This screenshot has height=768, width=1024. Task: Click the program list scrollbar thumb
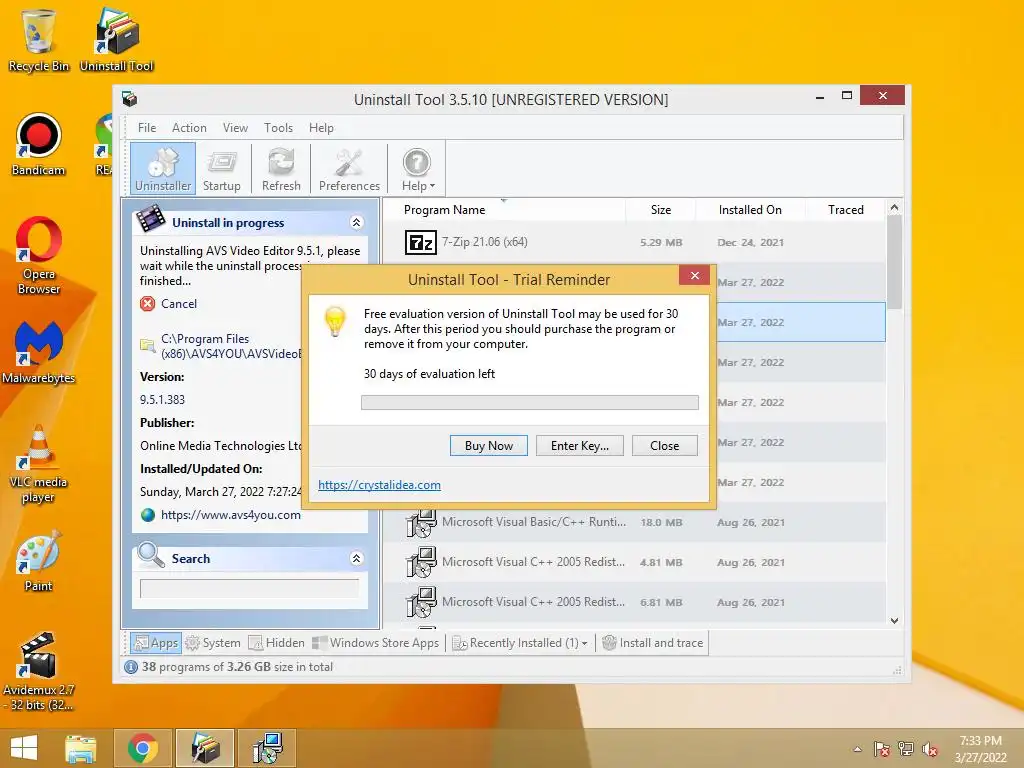894,261
